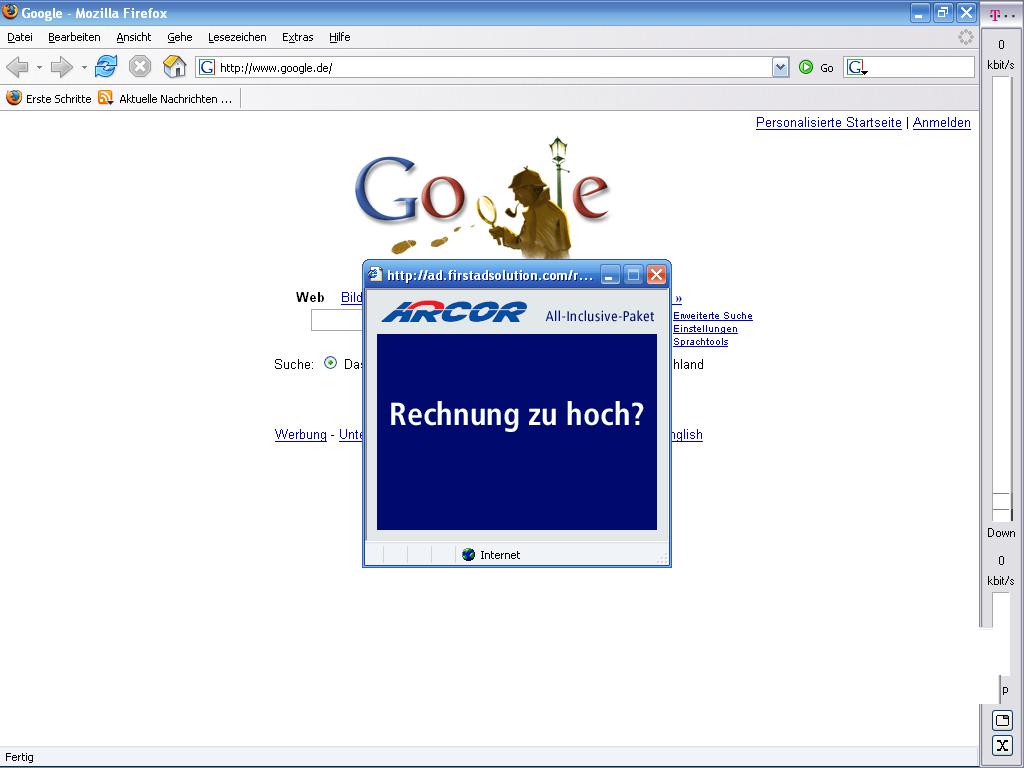Open the Einstellungen link
The image size is (1024, 768).
coord(705,328)
